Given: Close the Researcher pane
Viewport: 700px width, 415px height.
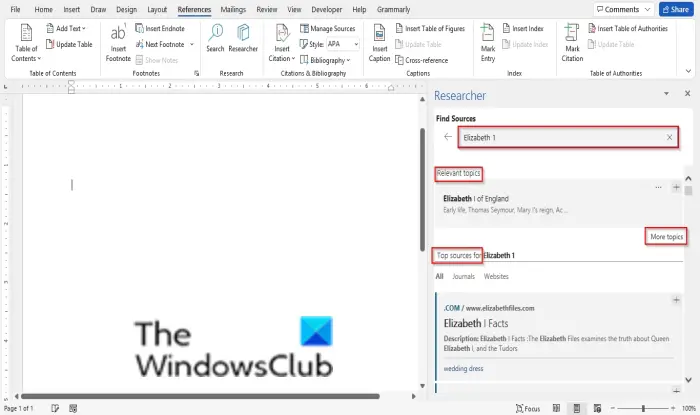Looking at the screenshot, I should pyautogui.click(x=688, y=93).
